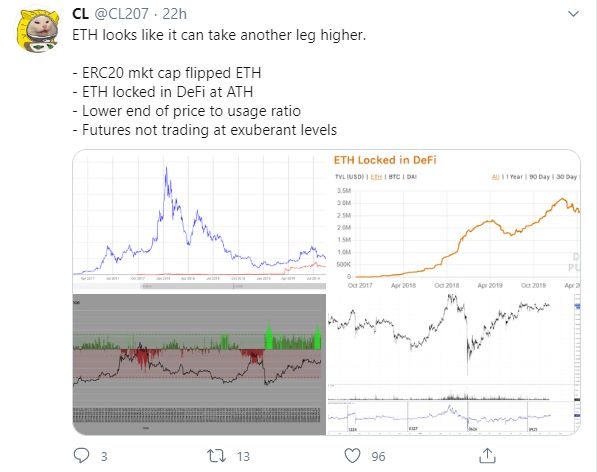Click the reply speech bubble icon
Image resolution: width=597 pixels, height=472 pixels.
click(x=81, y=456)
